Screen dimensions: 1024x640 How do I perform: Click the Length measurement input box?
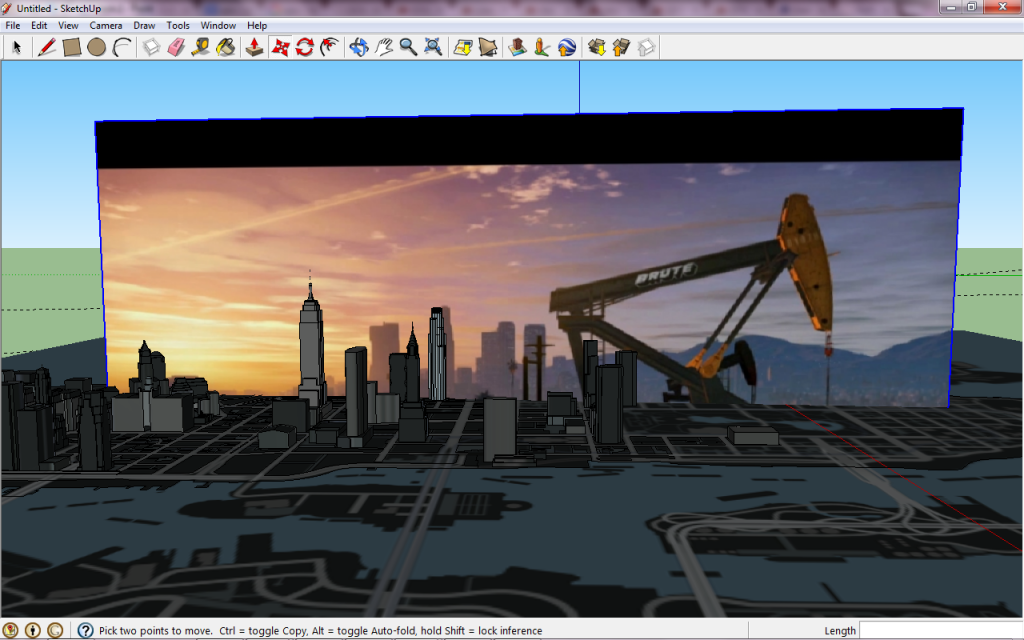tap(940, 631)
